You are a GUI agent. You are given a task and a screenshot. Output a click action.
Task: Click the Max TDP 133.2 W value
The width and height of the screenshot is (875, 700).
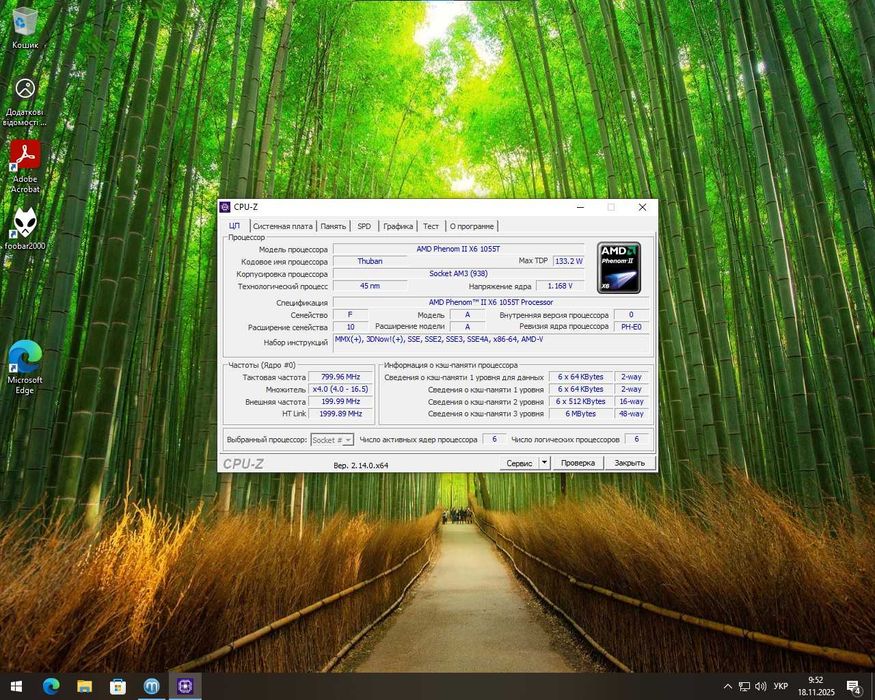[568, 261]
